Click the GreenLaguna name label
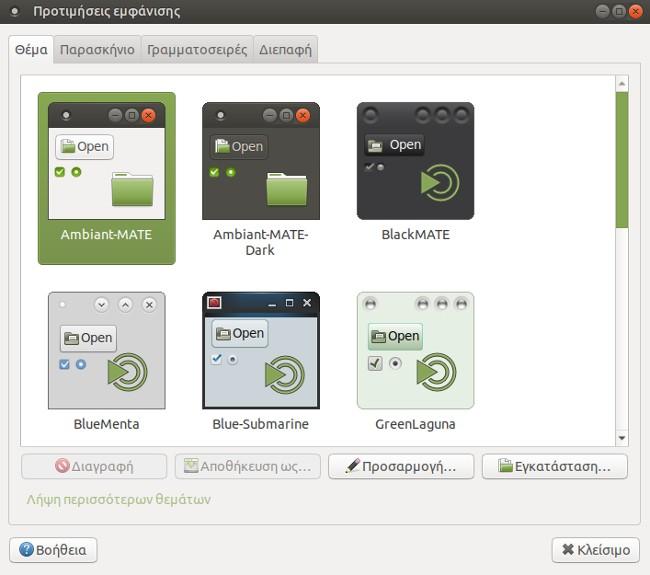This screenshot has width=650, height=575. (x=415, y=425)
